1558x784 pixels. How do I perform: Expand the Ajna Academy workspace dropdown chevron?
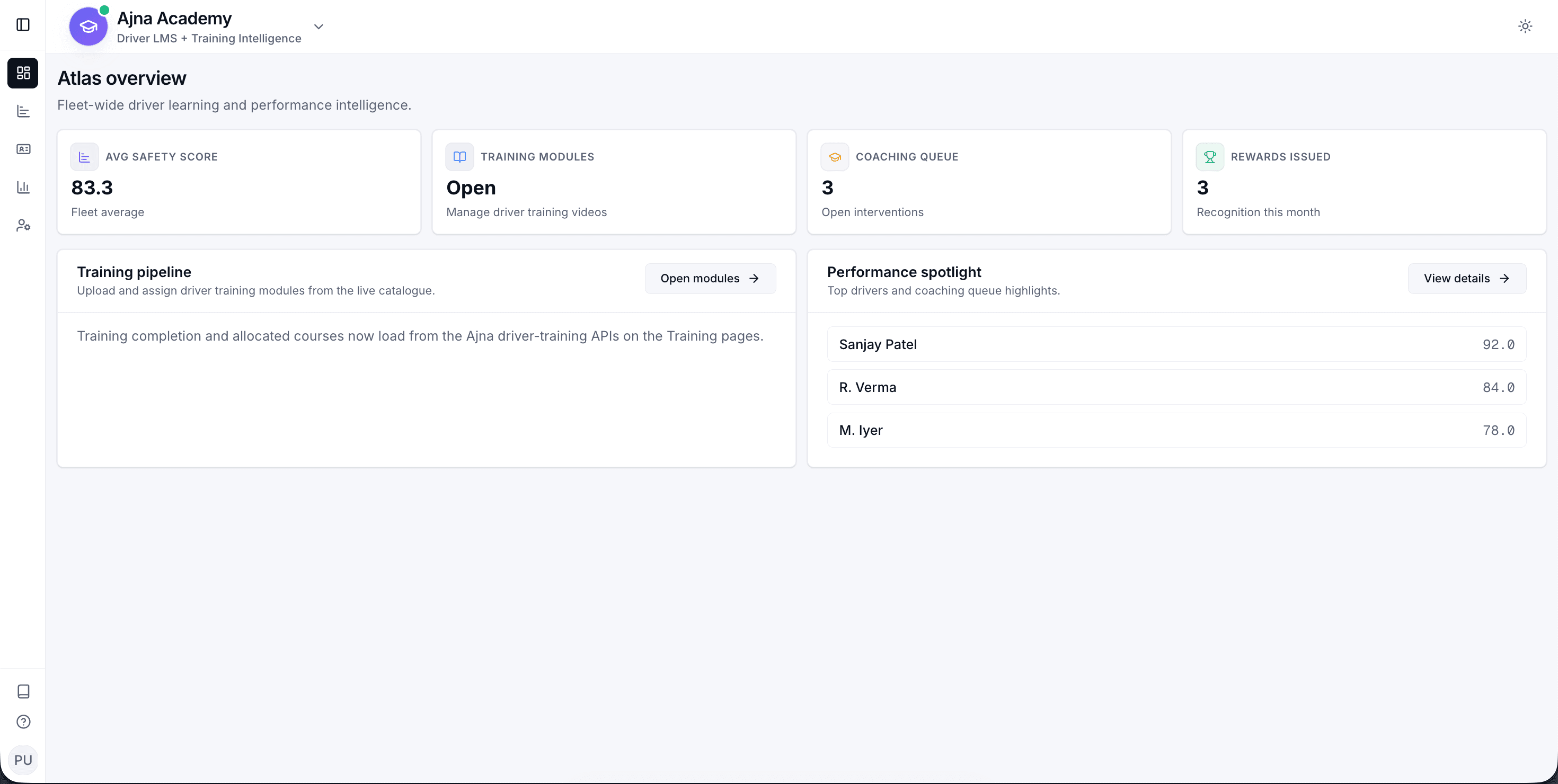(x=318, y=26)
